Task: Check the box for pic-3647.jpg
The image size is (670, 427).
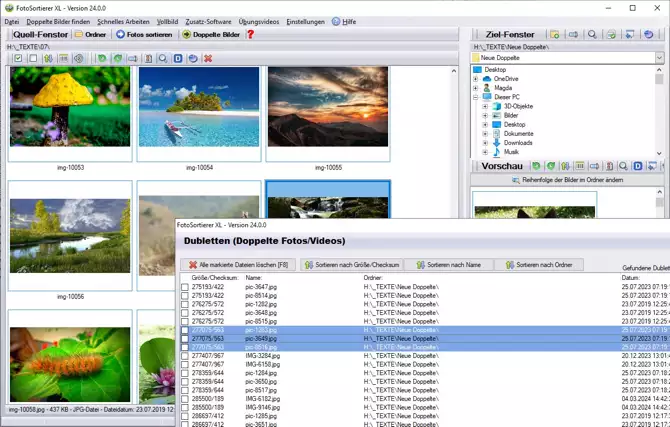Action: point(184,287)
